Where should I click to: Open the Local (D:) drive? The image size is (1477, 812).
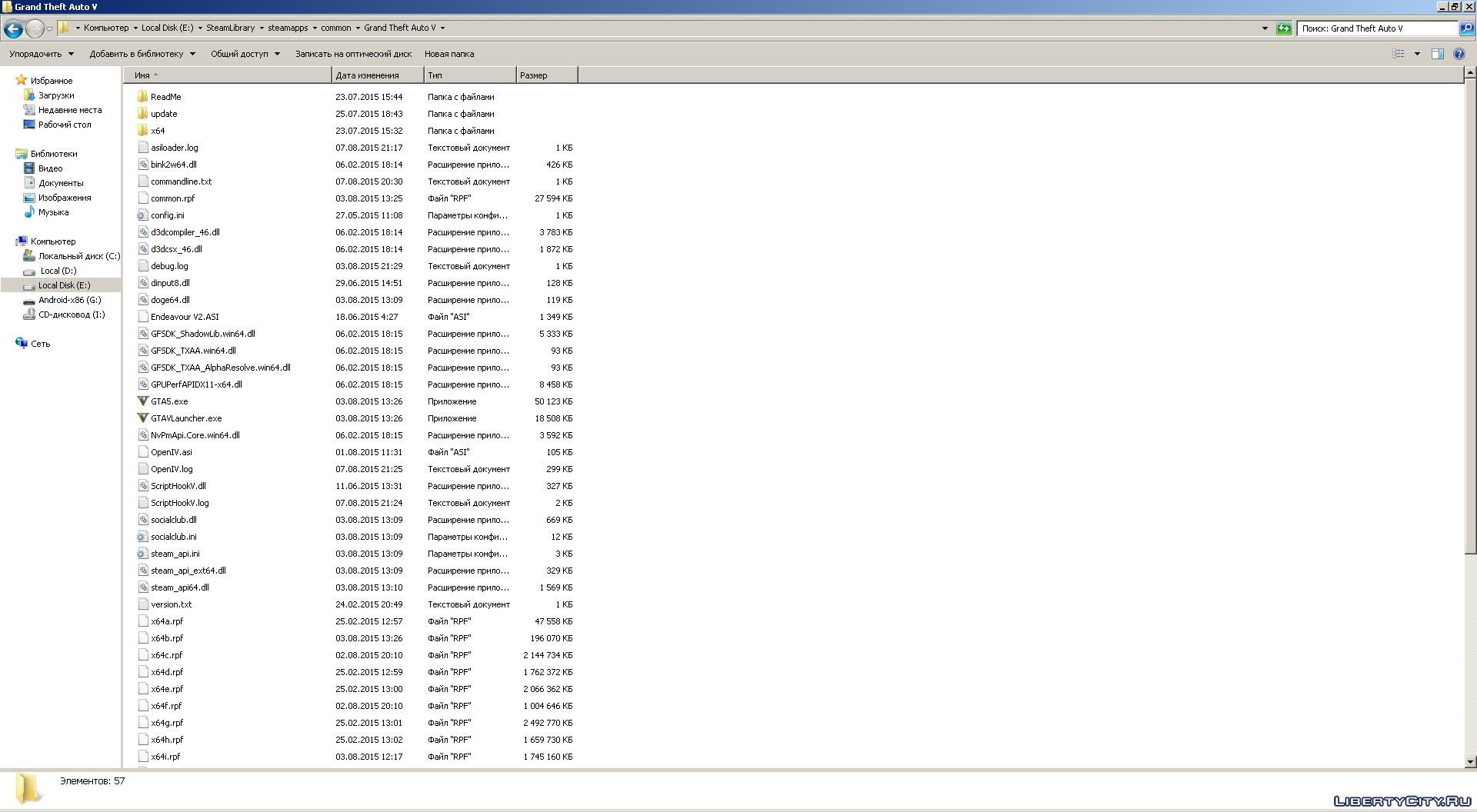[x=58, y=271]
